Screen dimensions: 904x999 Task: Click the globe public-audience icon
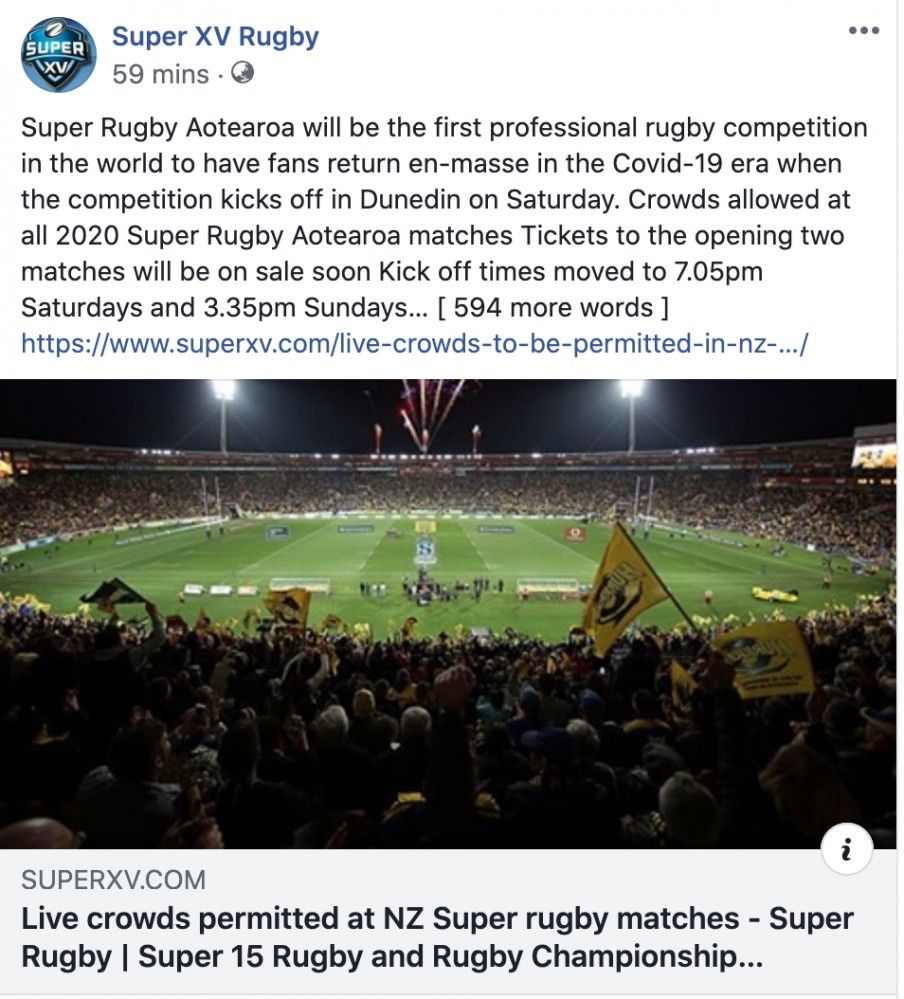pyautogui.click(x=242, y=73)
